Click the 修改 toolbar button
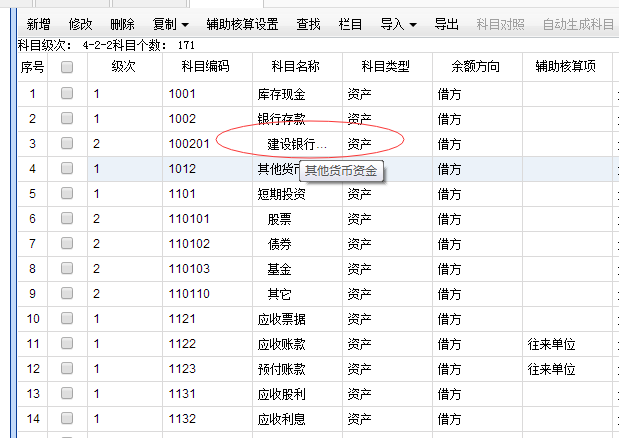The image size is (619, 438). (x=81, y=23)
